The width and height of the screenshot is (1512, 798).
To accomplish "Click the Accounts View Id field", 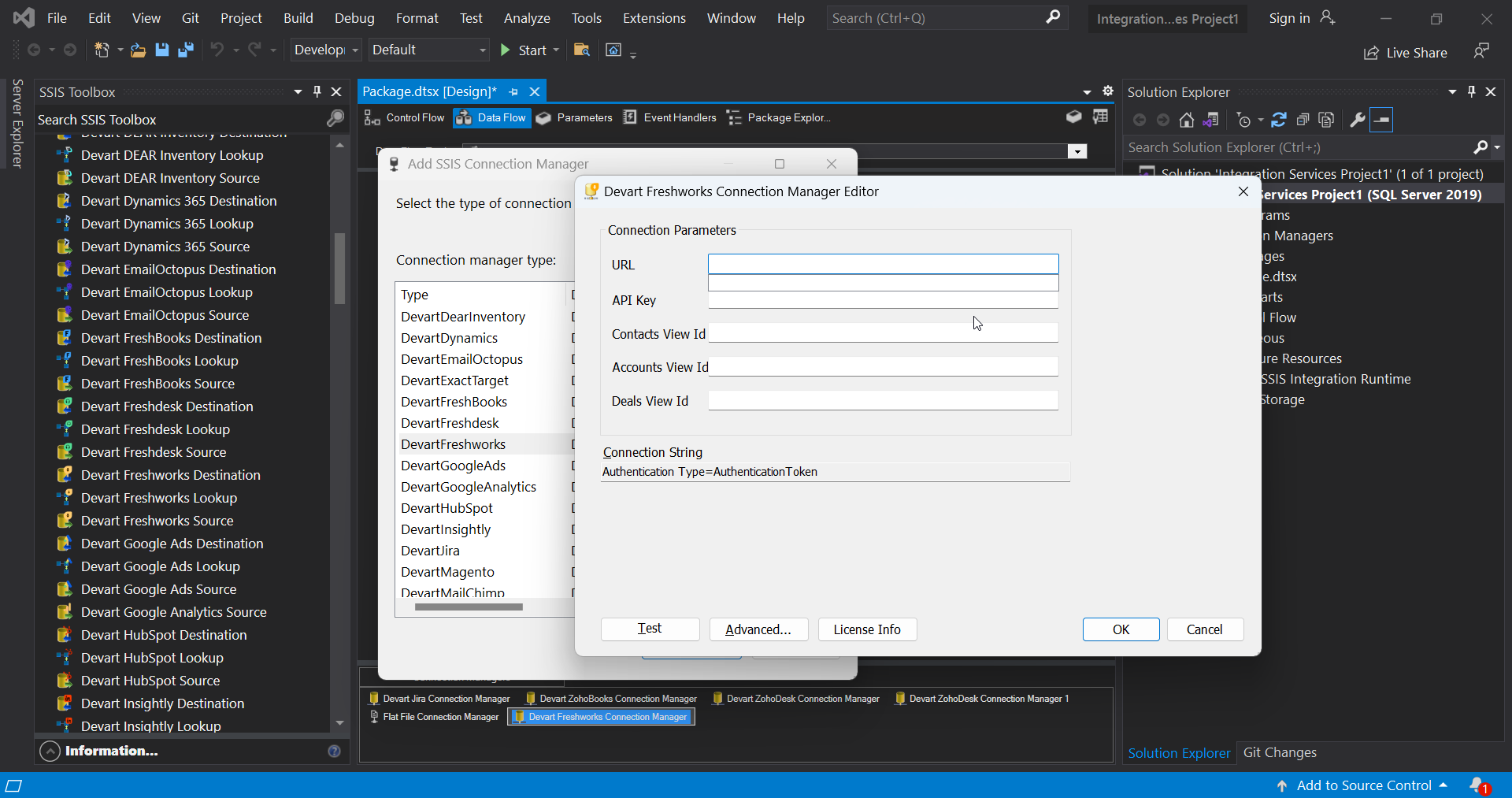I will (883, 366).
